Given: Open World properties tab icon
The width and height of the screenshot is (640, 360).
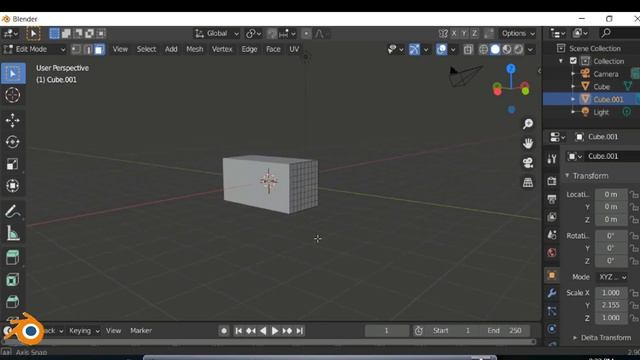Looking at the screenshot, I should click(x=552, y=253).
